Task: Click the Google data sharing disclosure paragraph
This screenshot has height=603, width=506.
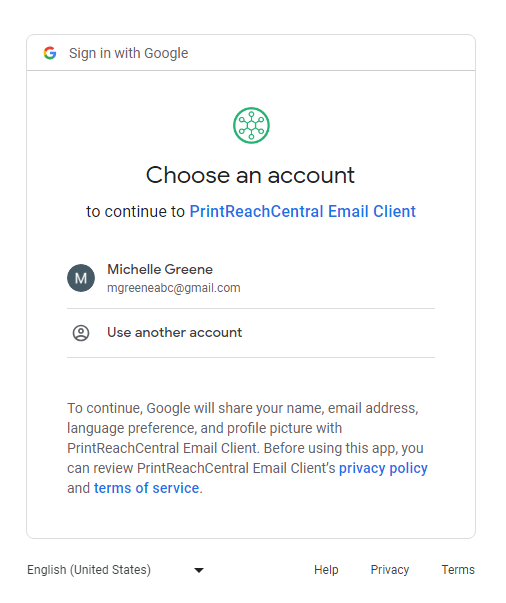Action: [247, 448]
